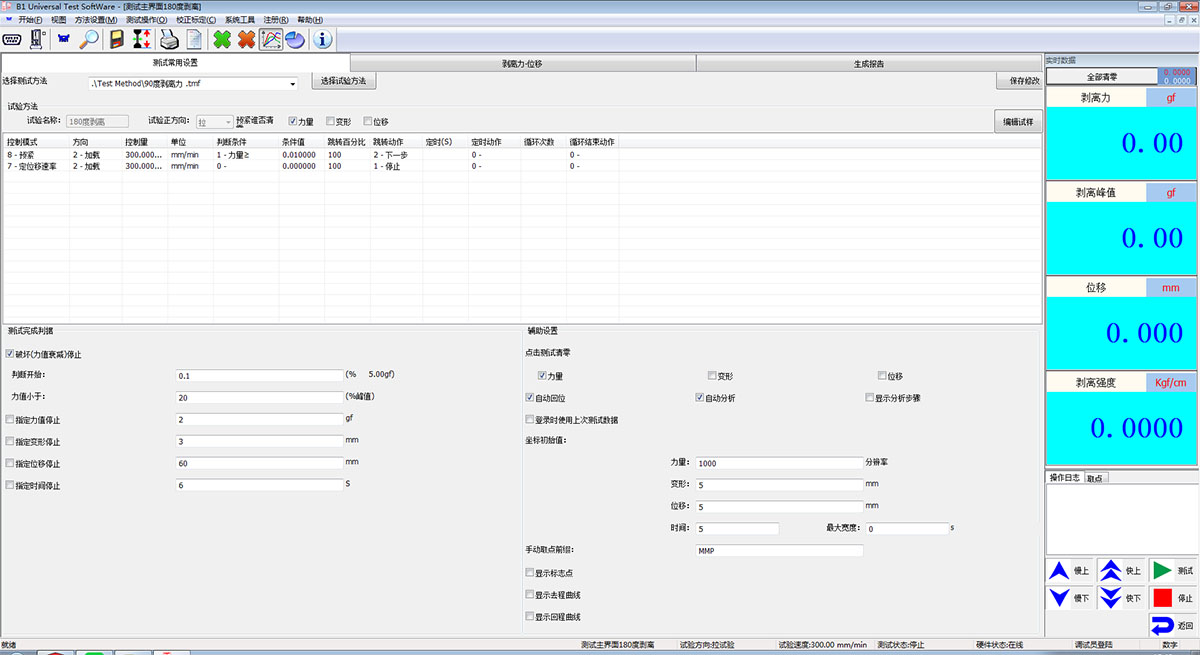Toggle 力量 checkbox beside 预紧谁否清零

pos(293,121)
